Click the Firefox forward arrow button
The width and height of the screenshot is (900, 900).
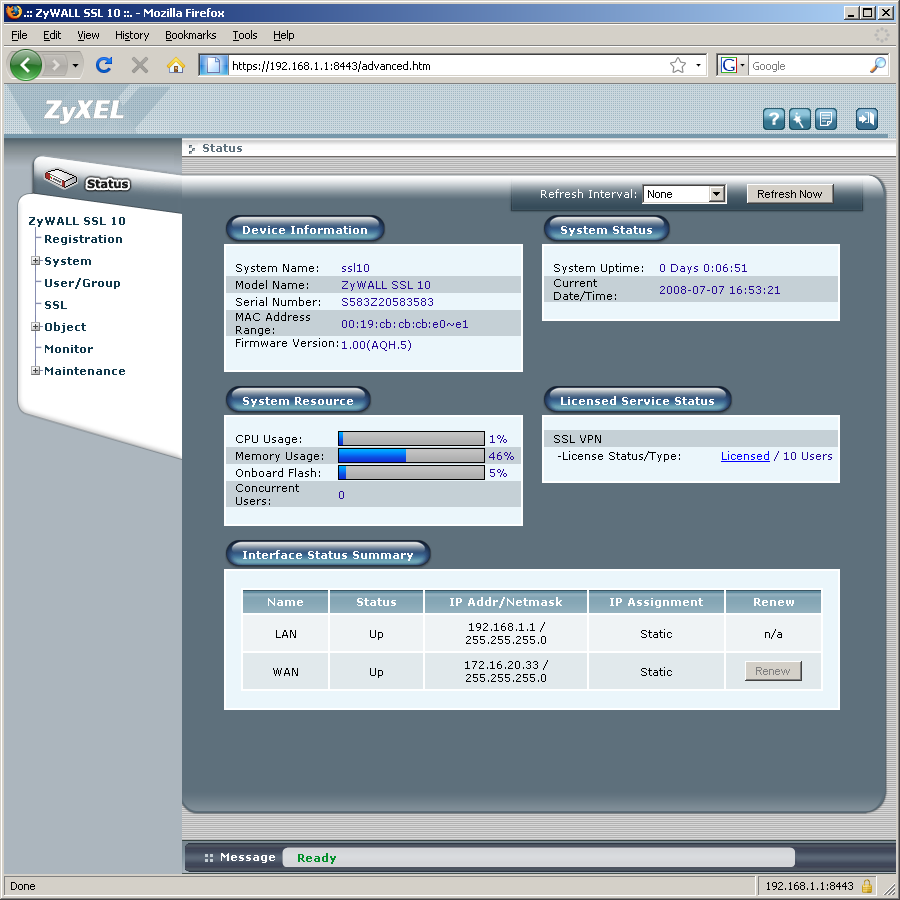[56, 65]
